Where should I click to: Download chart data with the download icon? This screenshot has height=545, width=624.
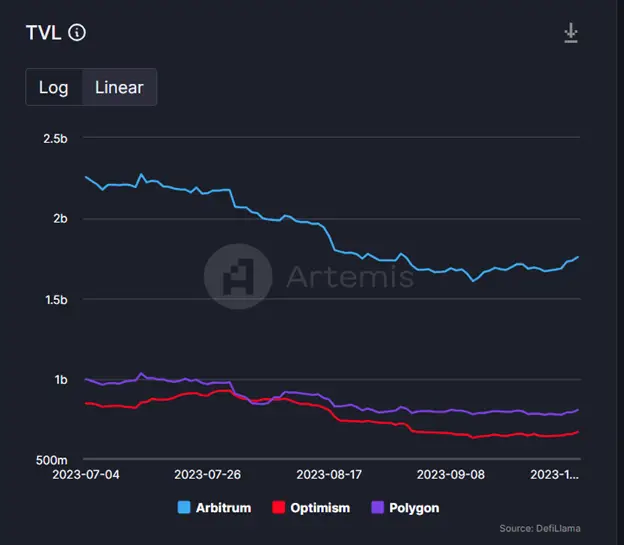click(571, 33)
